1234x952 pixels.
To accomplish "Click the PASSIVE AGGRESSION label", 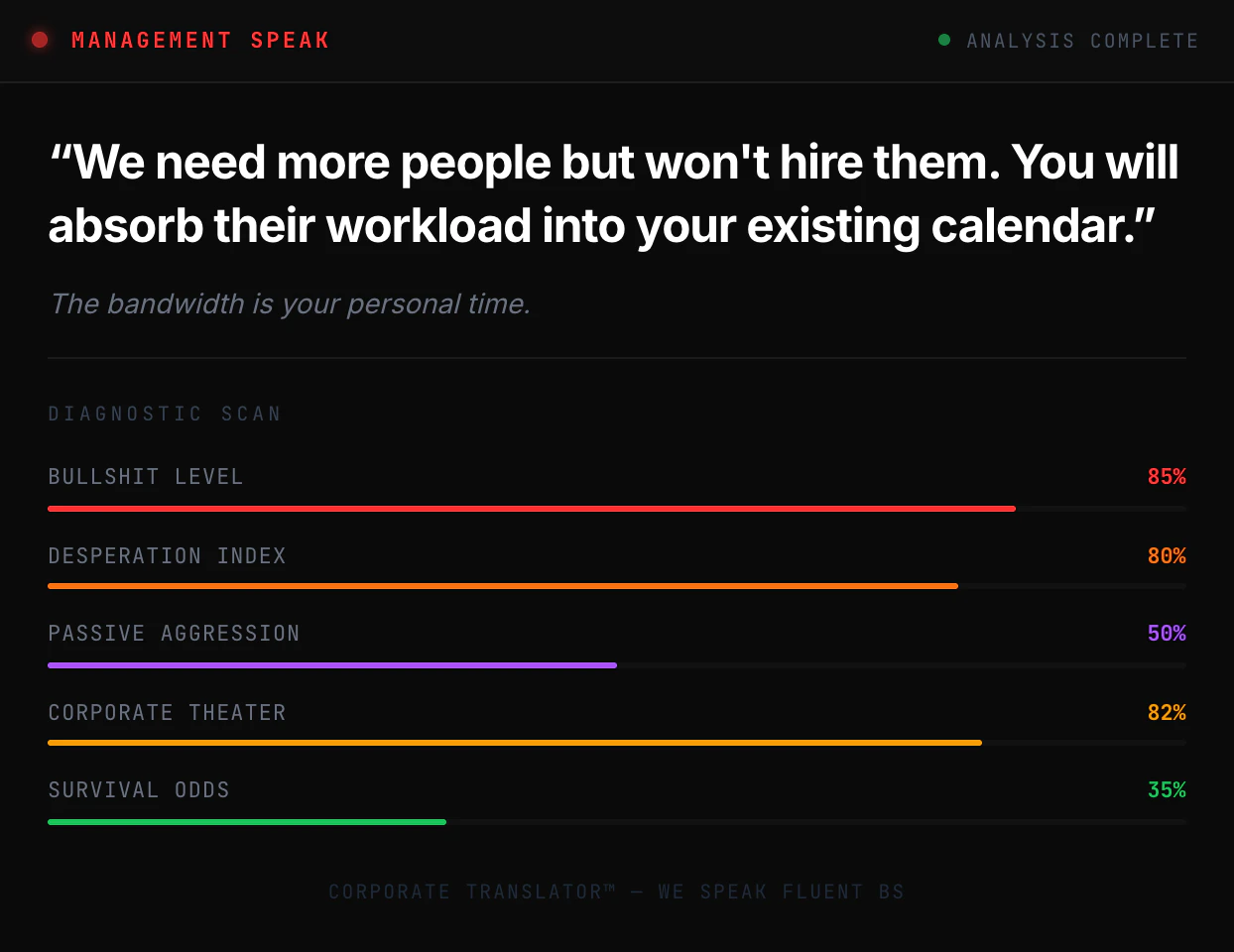I will click(174, 633).
